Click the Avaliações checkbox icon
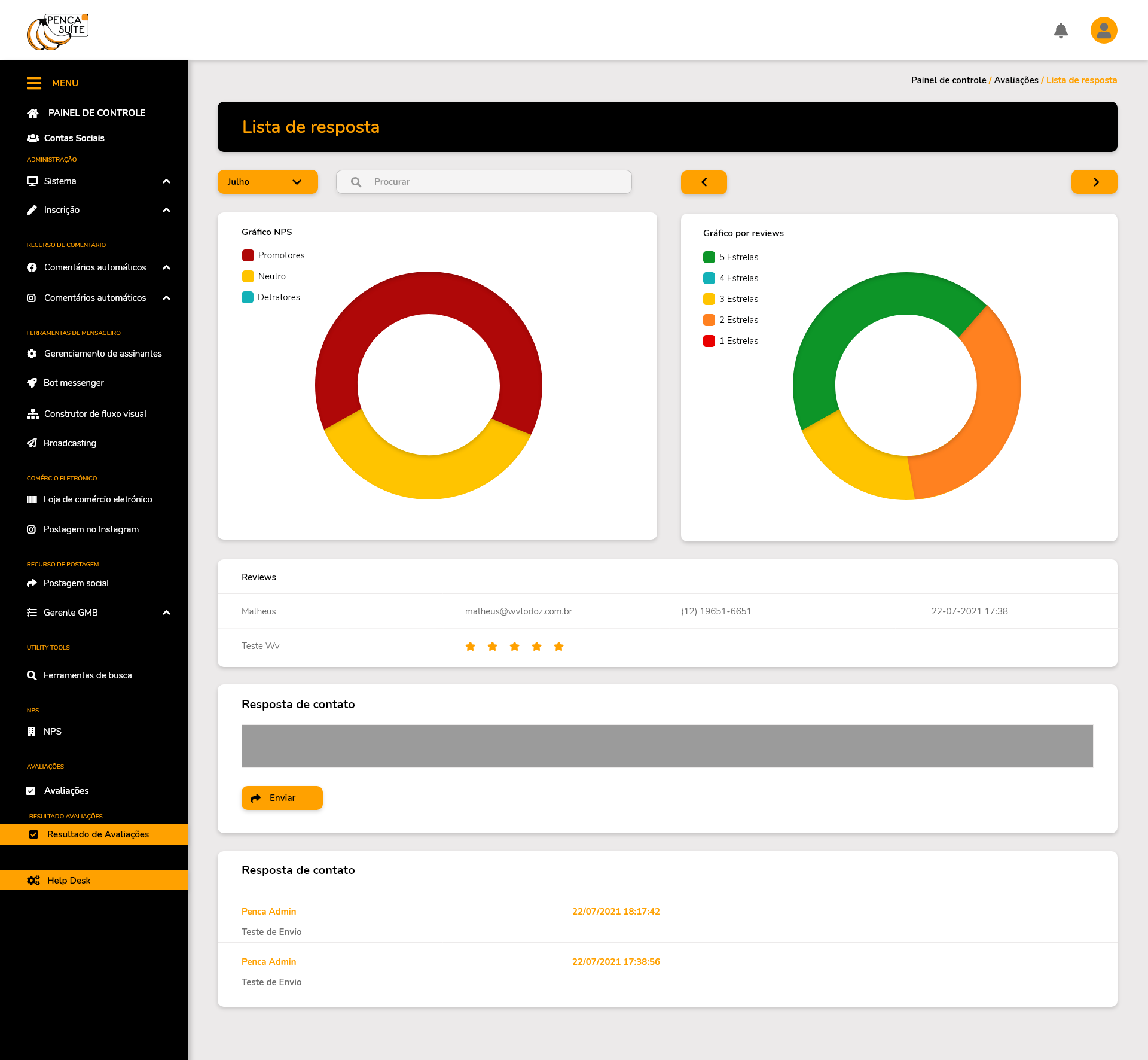This screenshot has width=1148, height=1060. point(31,791)
